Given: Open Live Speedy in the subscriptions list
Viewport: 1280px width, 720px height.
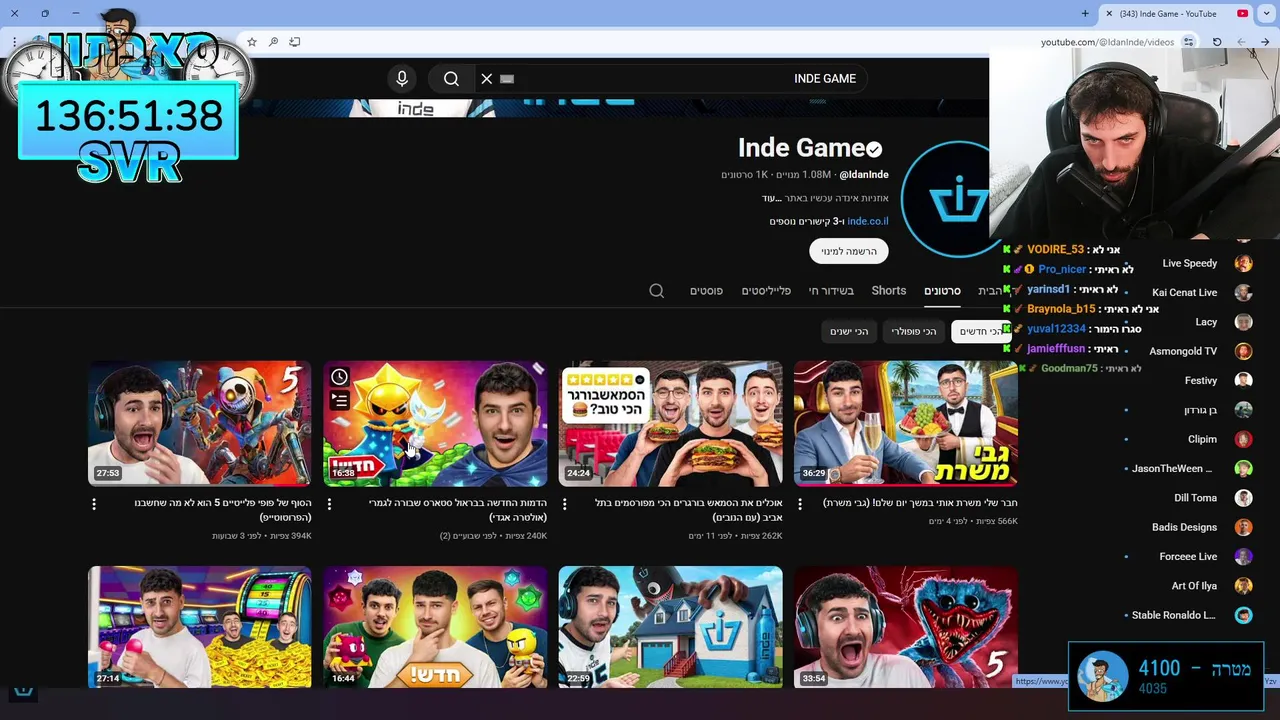Looking at the screenshot, I should [x=1190, y=264].
